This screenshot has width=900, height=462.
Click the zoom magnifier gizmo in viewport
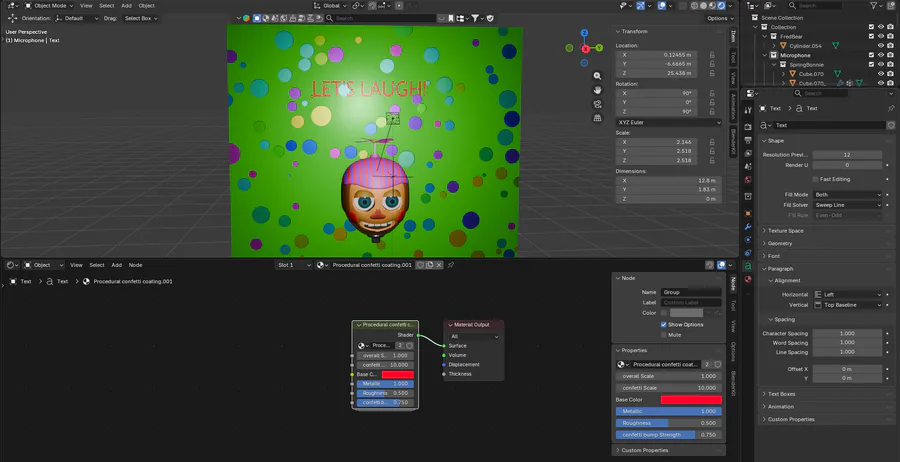pyautogui.click(x=598, y=76)
